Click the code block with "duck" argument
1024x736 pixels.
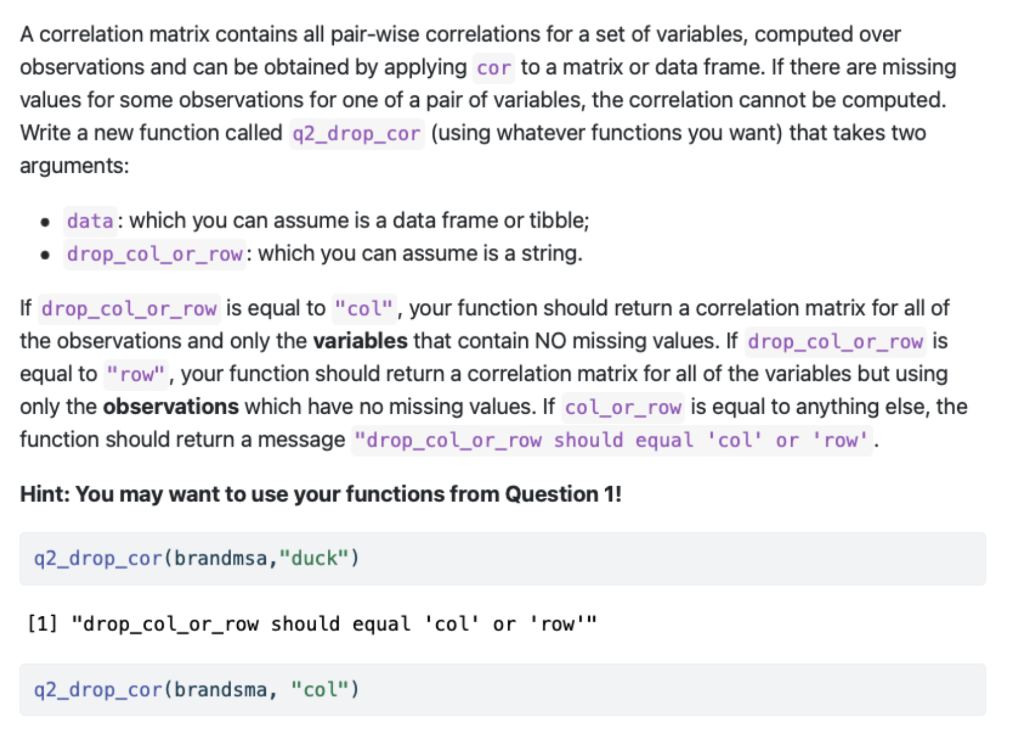(503, 558)
